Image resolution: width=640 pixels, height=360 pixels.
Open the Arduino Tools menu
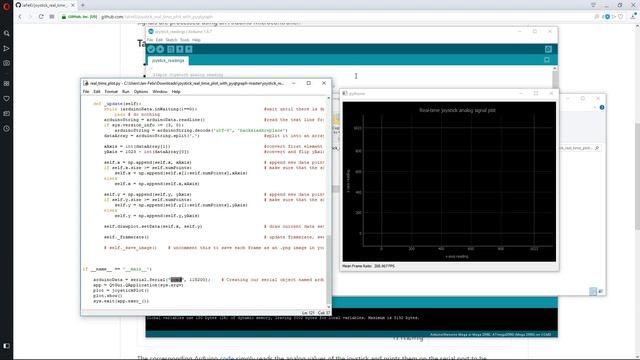184,40
